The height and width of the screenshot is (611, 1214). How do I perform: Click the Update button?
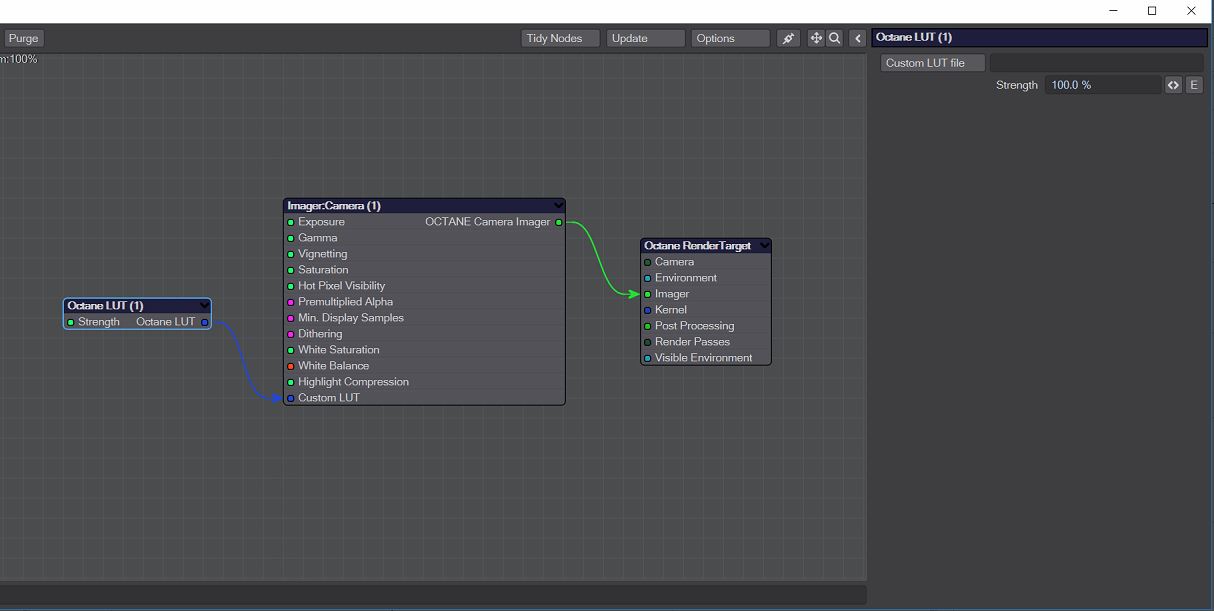[x=645, y=38]
